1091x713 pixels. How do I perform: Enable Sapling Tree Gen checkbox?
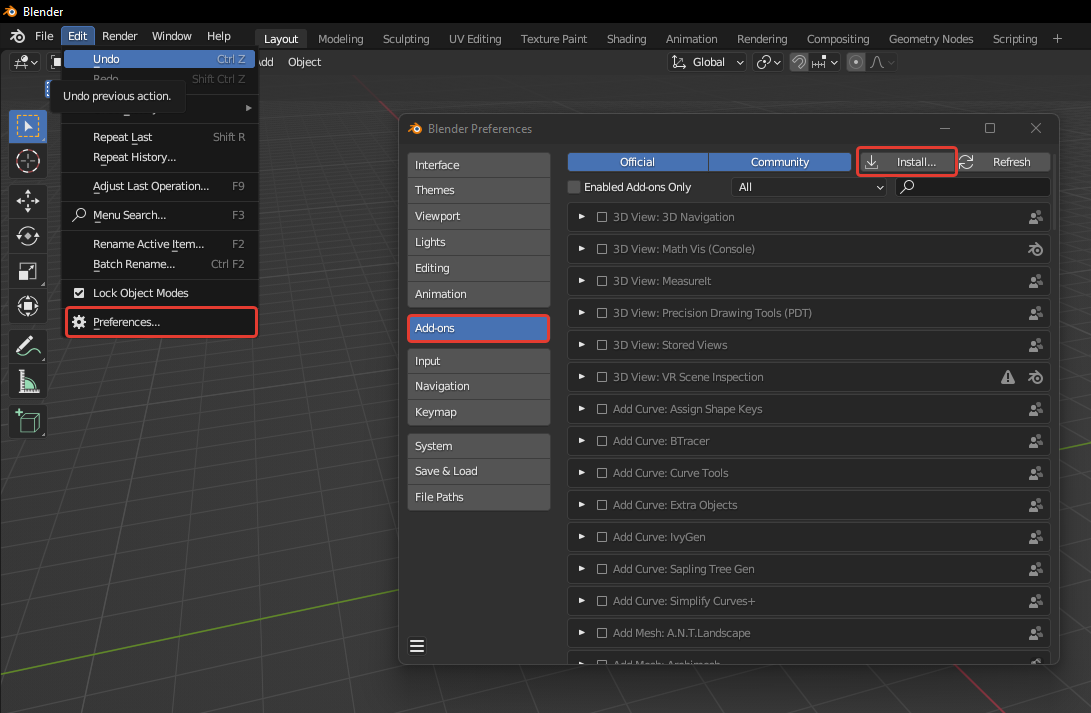[x=602, y=569]
